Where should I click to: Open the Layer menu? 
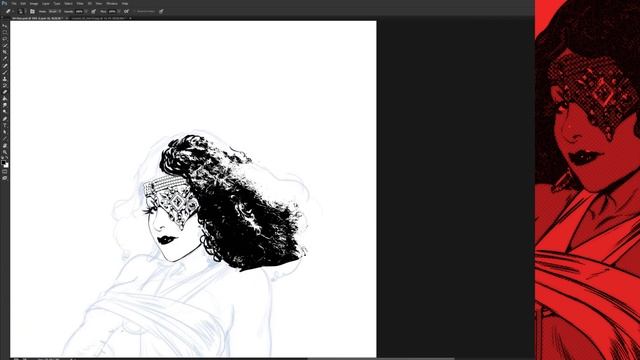coord(46,3)
